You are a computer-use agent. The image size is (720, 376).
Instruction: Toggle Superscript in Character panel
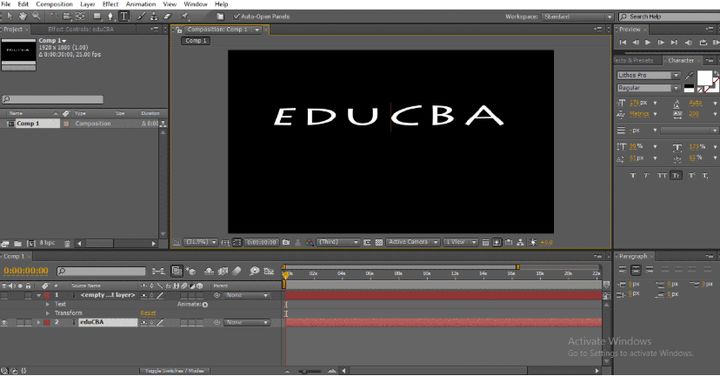pyautogui.click(x=692, y=176)
